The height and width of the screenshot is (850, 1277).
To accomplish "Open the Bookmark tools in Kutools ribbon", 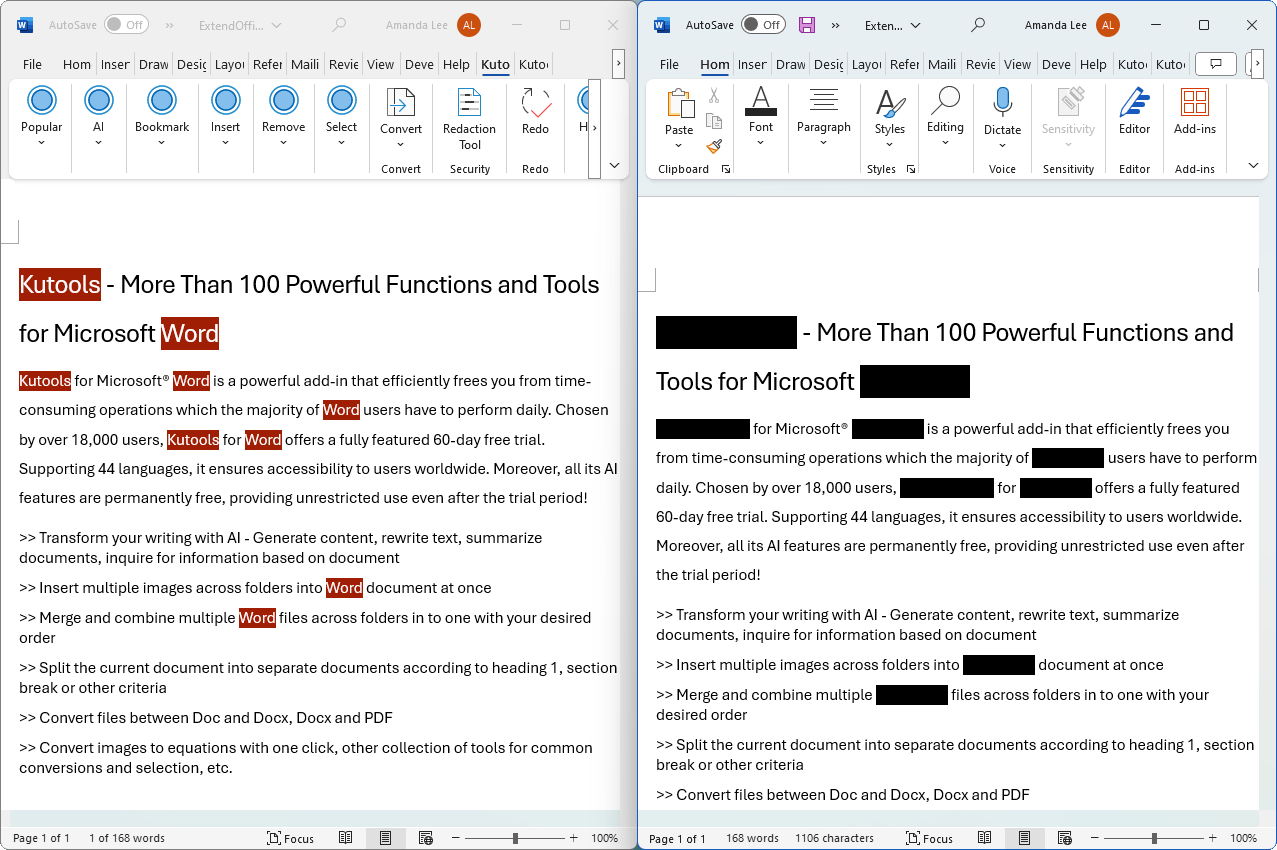I will [162, 116].
